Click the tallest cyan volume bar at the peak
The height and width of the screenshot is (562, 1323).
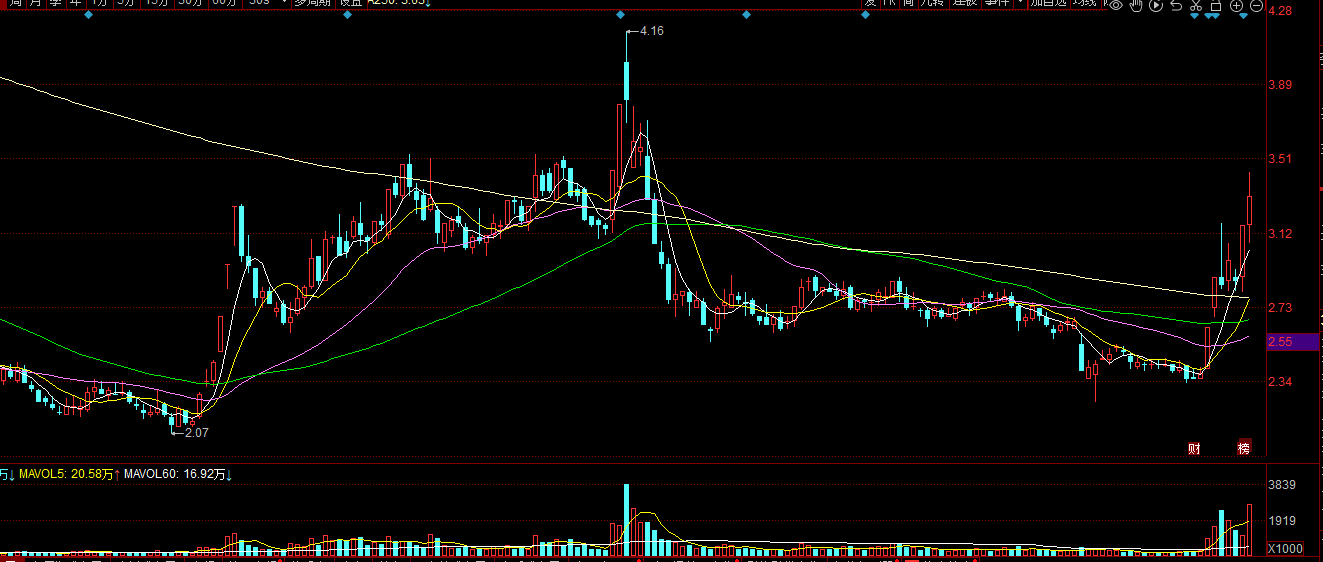627,520
